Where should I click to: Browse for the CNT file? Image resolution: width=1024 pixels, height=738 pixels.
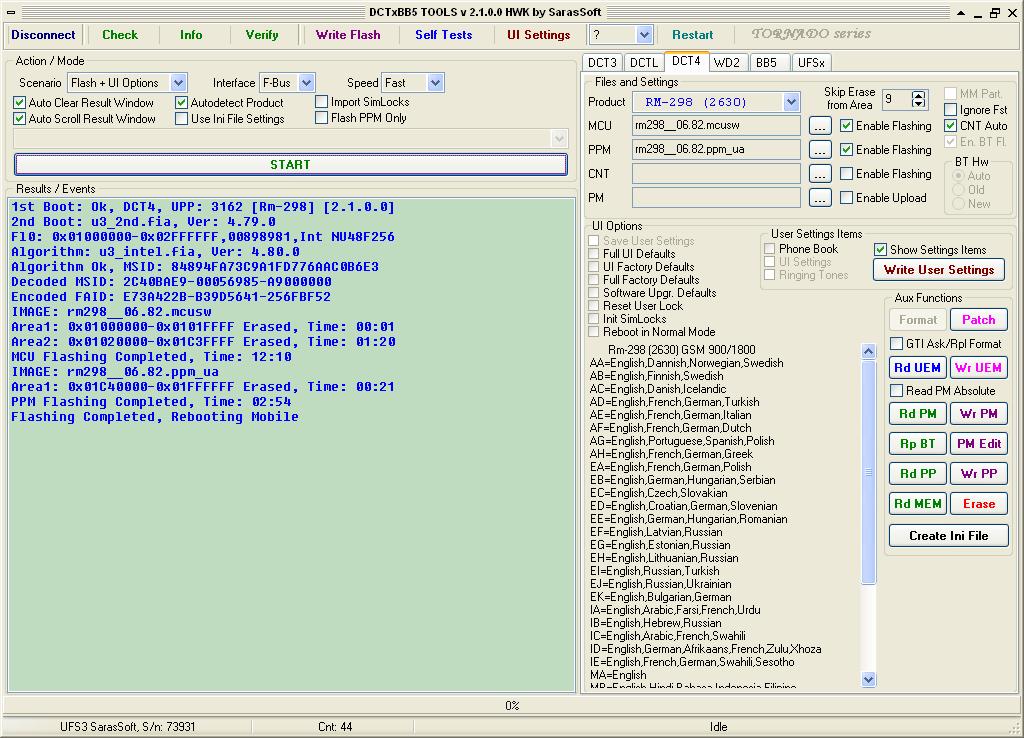click(820, 174)
